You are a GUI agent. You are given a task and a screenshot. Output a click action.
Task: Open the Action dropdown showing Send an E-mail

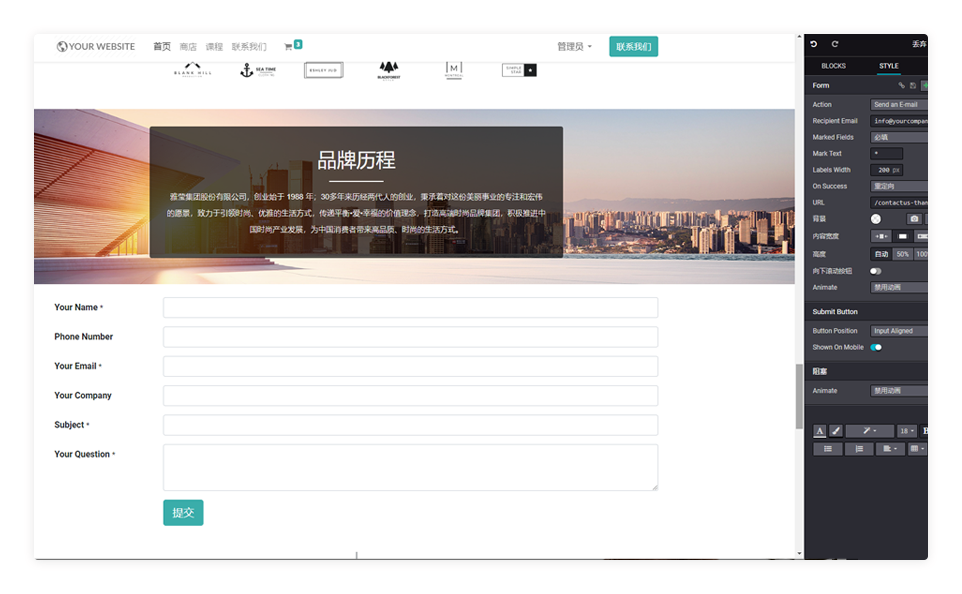pyautogui.click(x=899, y=104)
